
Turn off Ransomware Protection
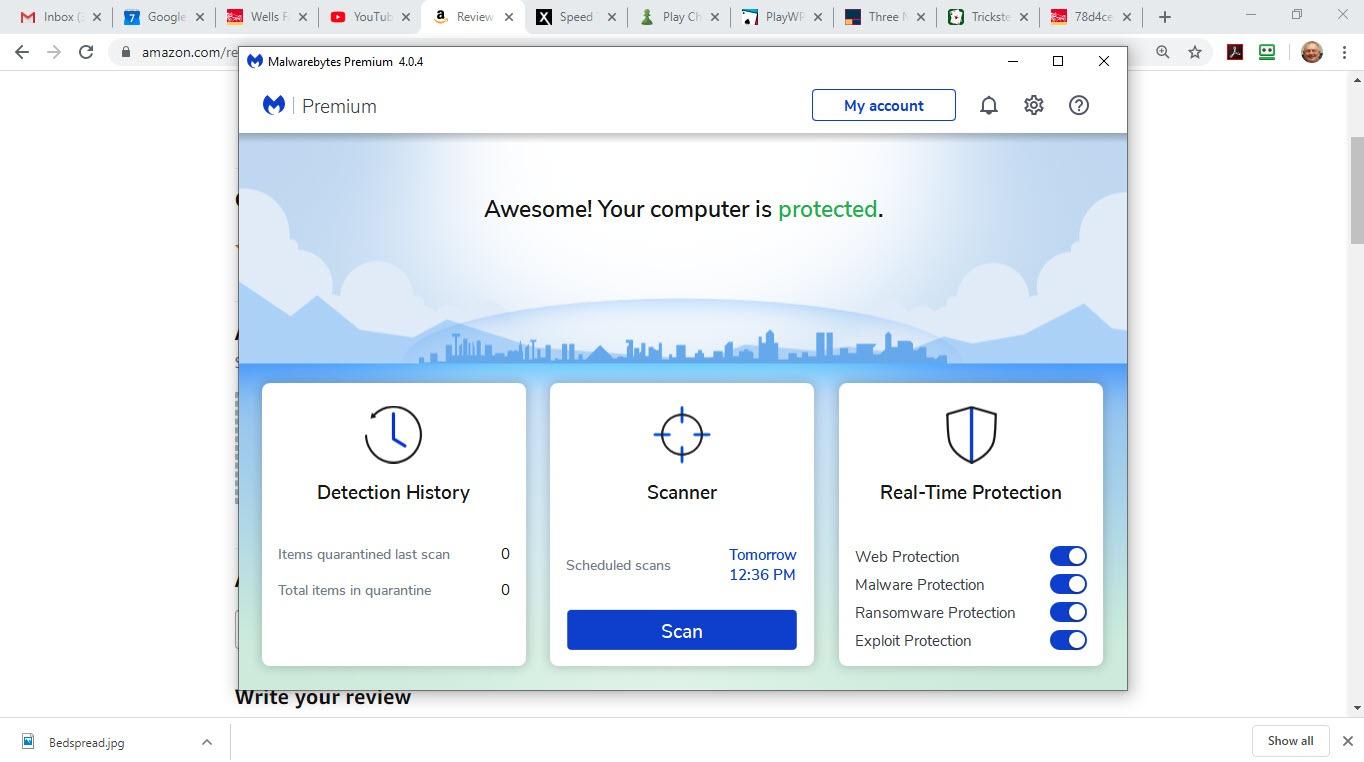coord(1068,611)
